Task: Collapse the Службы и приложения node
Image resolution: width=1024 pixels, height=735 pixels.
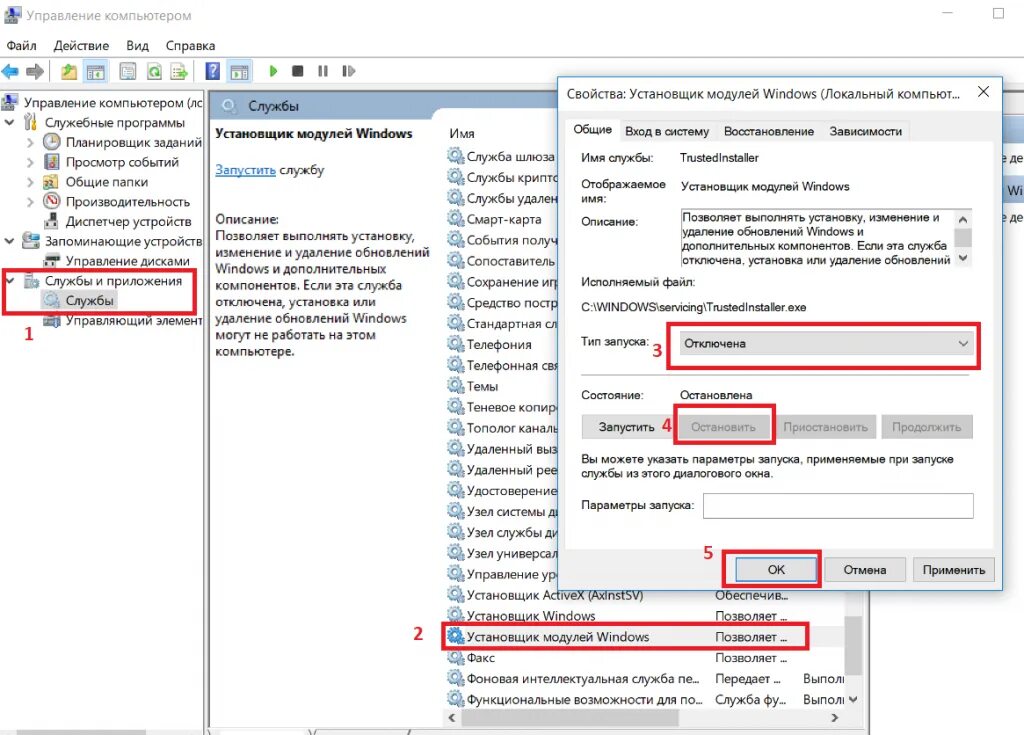Action: point(10,281)
